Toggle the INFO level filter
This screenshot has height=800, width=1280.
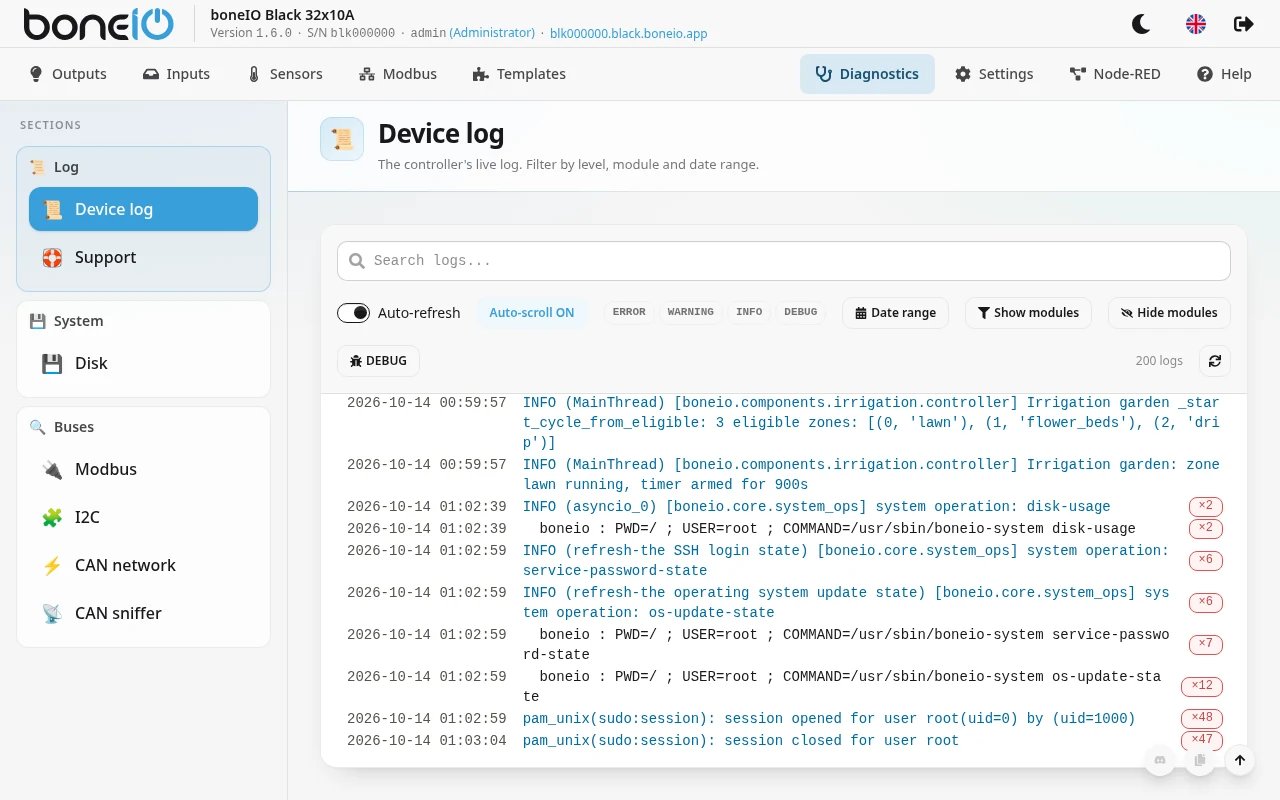[x=749, y=312]
